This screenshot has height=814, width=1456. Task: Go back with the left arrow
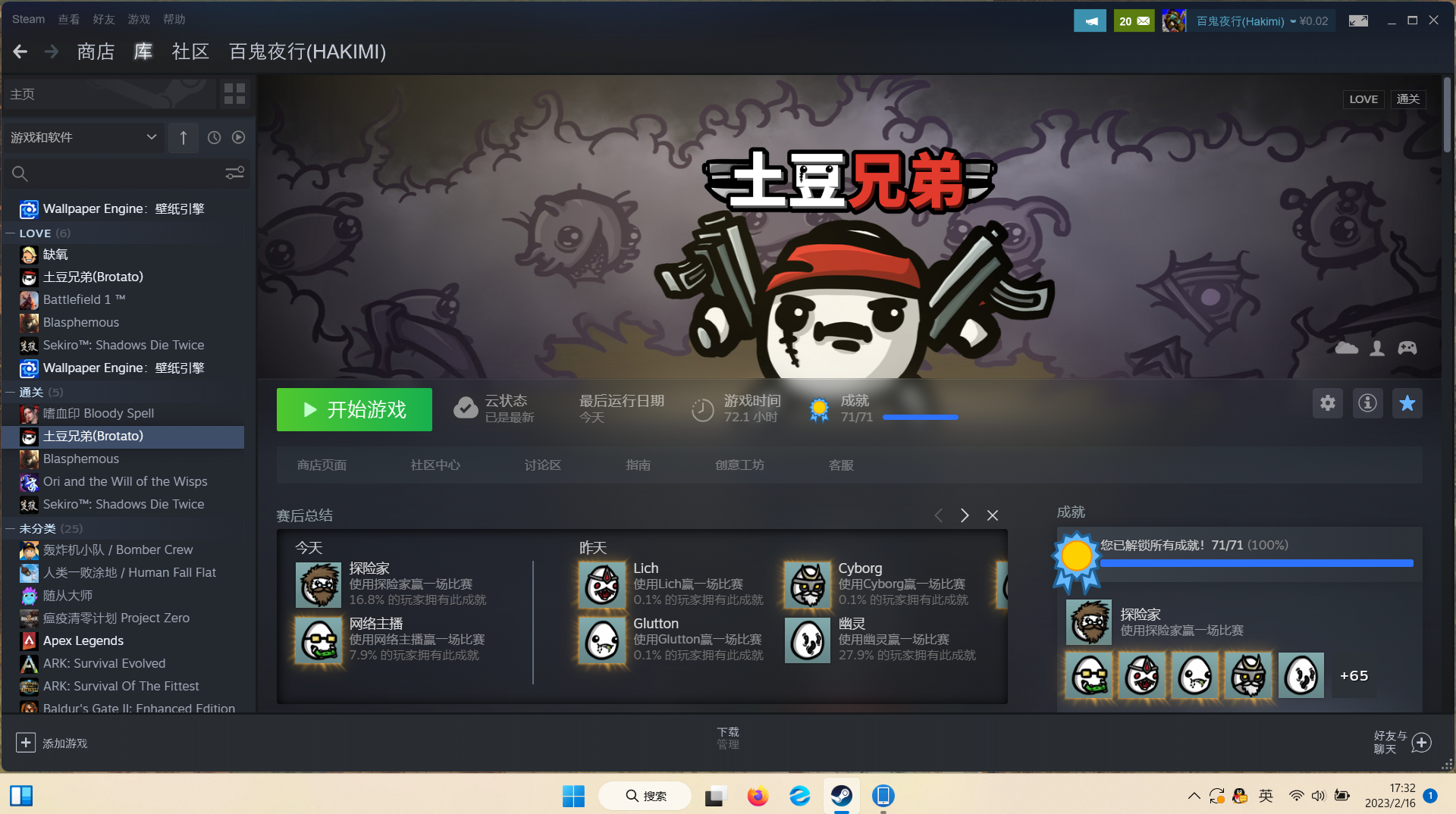pyautogui.click(x=20, y=52)
